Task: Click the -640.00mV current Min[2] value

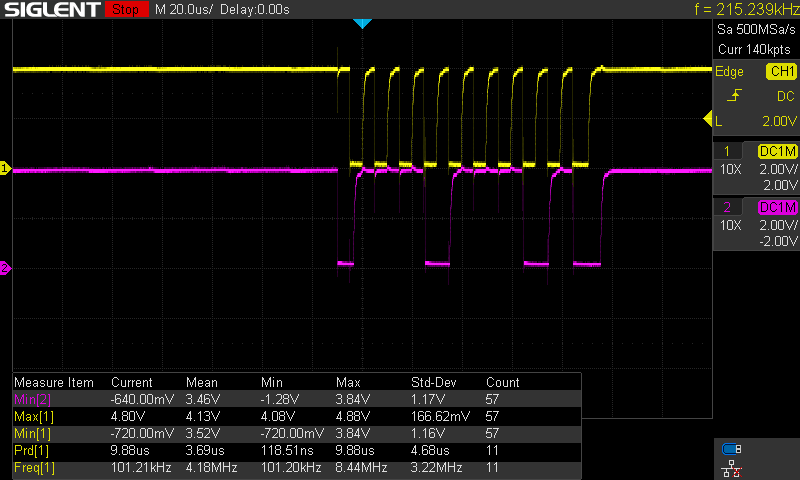Action: coord(142,399)
